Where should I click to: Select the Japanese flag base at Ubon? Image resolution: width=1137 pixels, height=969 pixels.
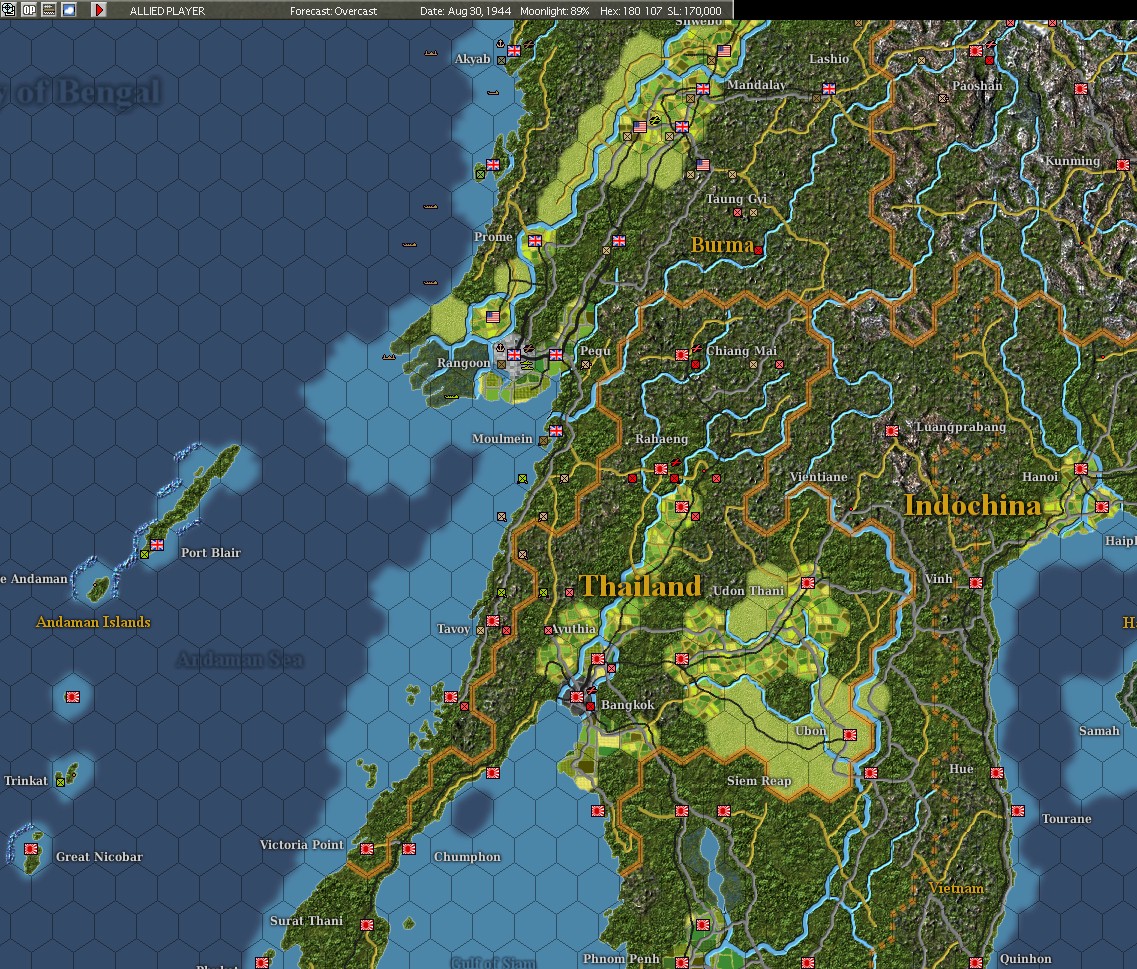tap(850, 735)
